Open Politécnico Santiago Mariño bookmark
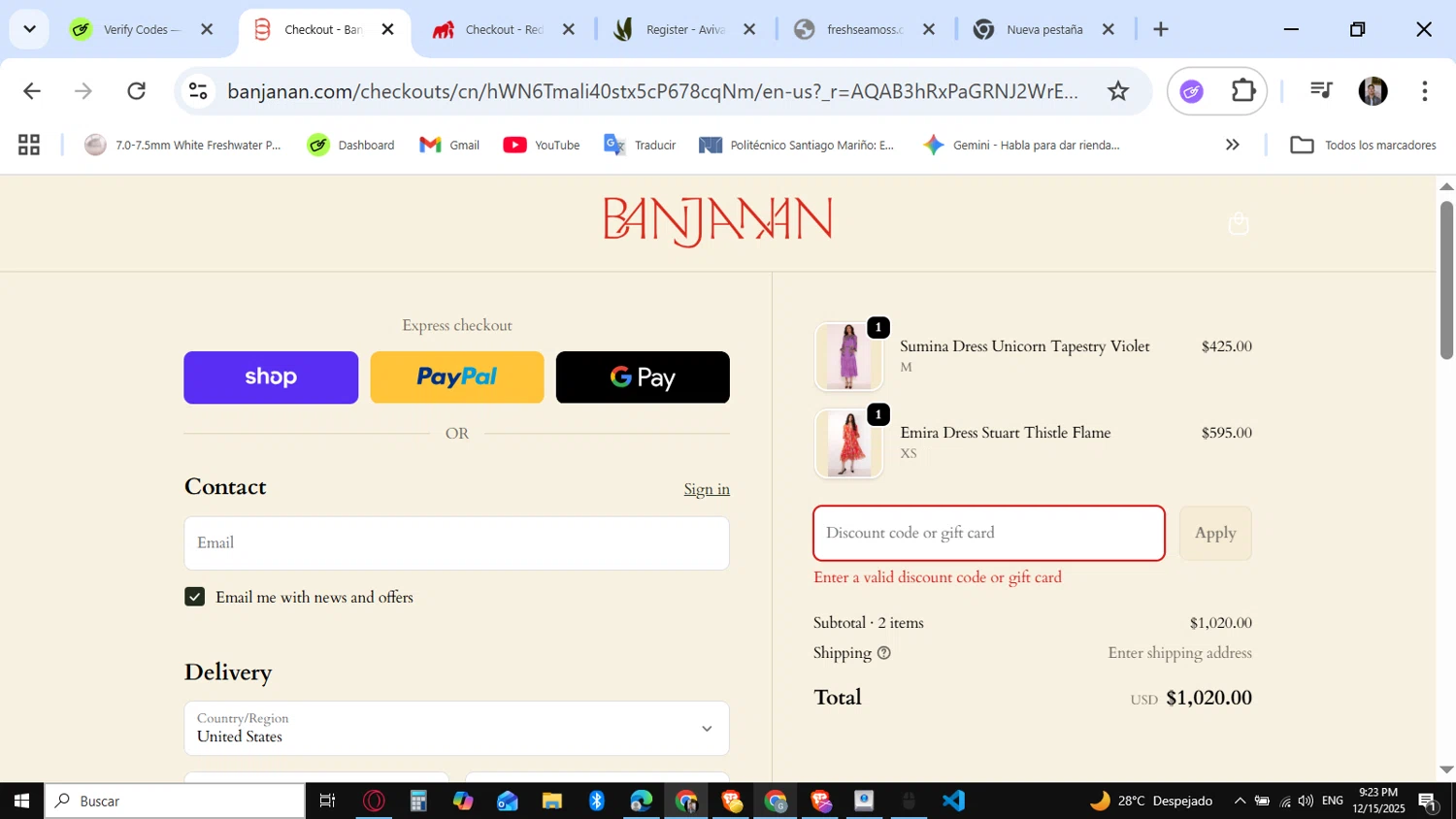 pos(797,145)
